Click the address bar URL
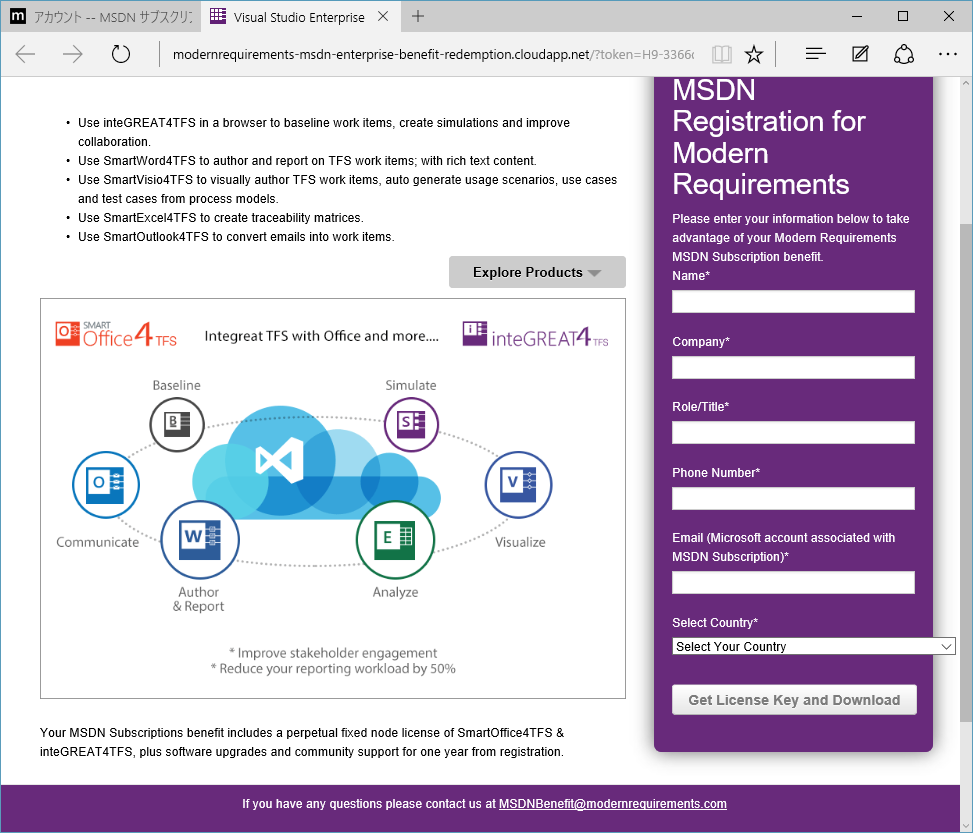Screen dimensions: 973x833 pyautogui.click(x=433, y=55)
